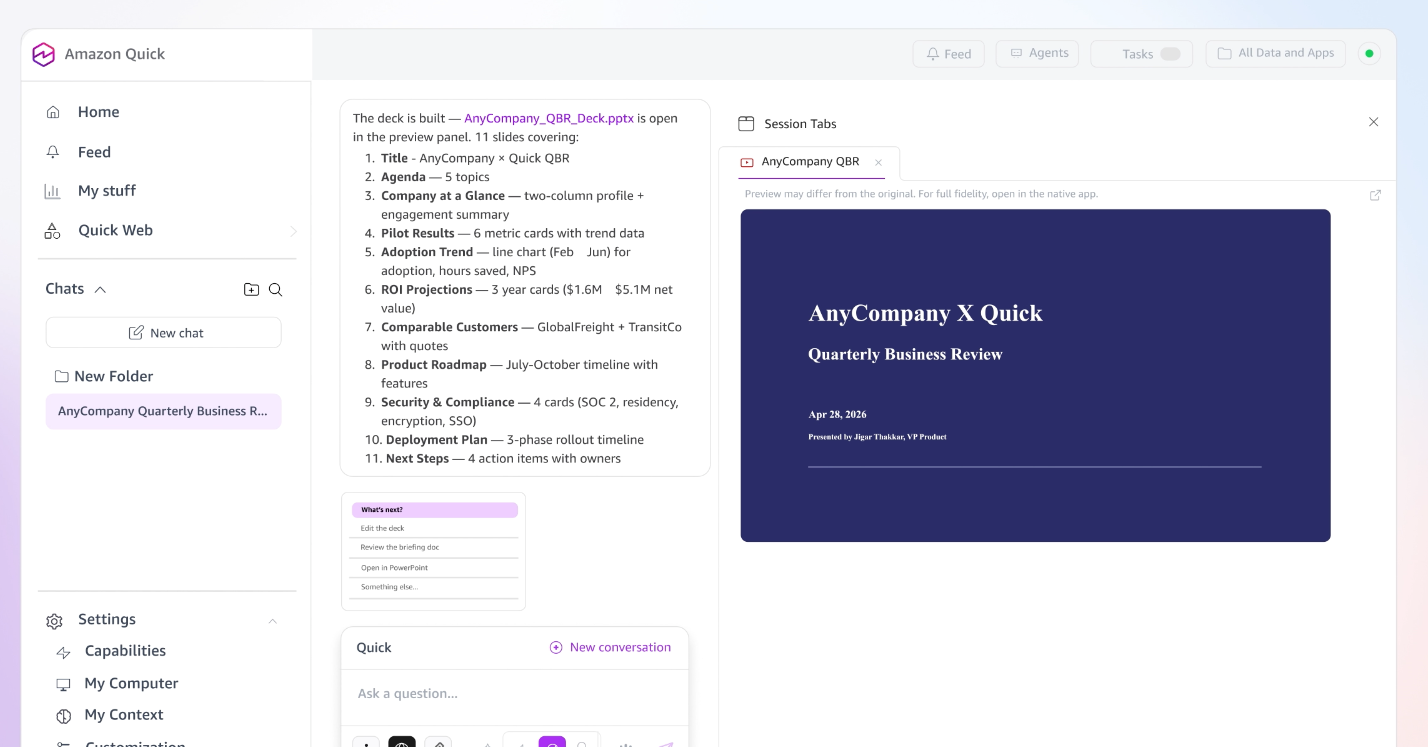Click the Feed button in top bar
The width and height of the screenshot is (1428, 747).
click(948, 54)
